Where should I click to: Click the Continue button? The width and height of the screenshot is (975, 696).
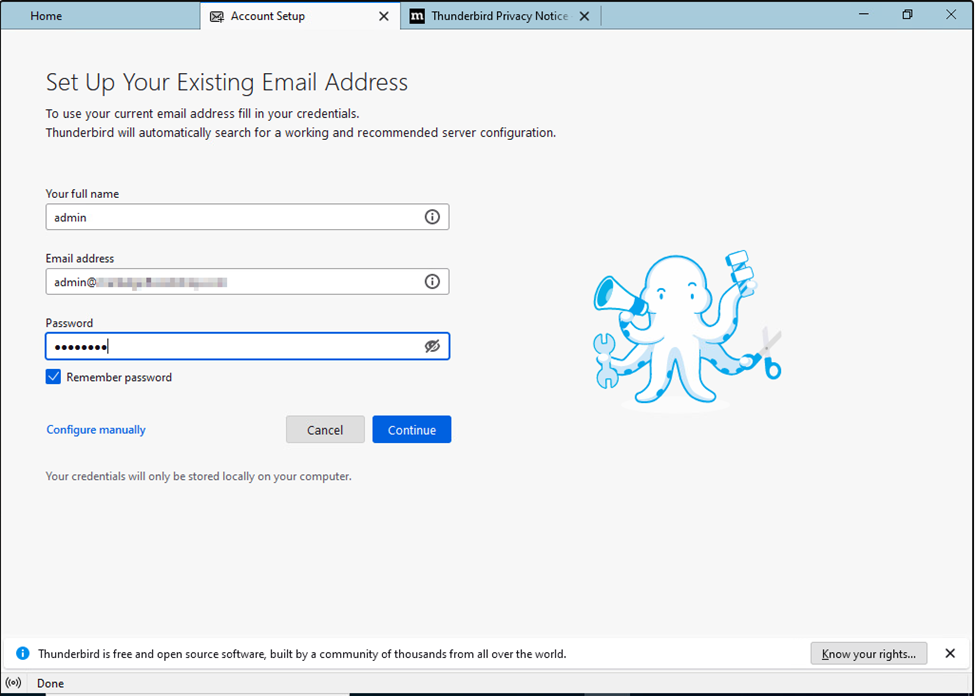[412, 430]
